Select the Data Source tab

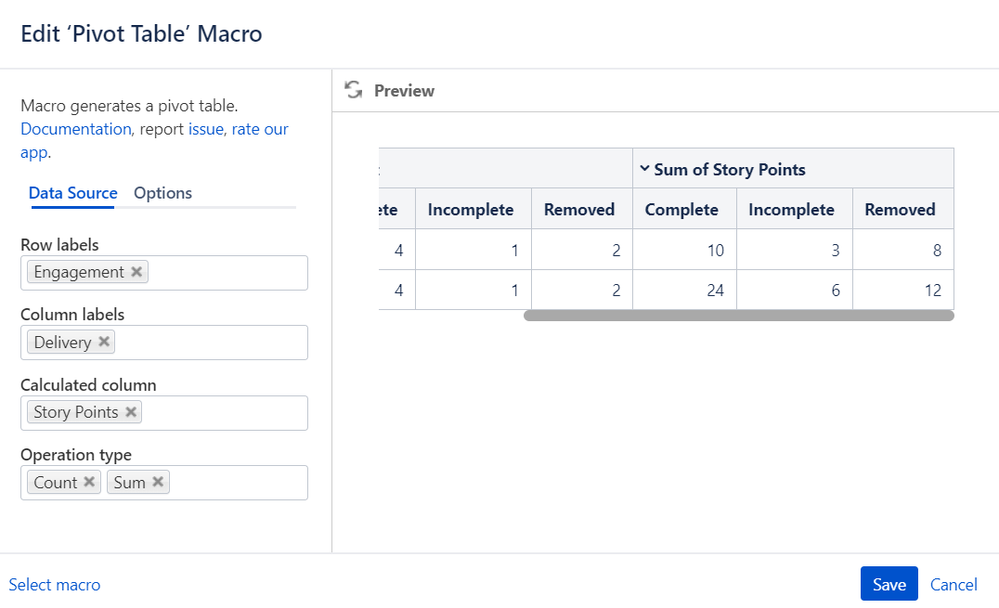pos(73,193)
